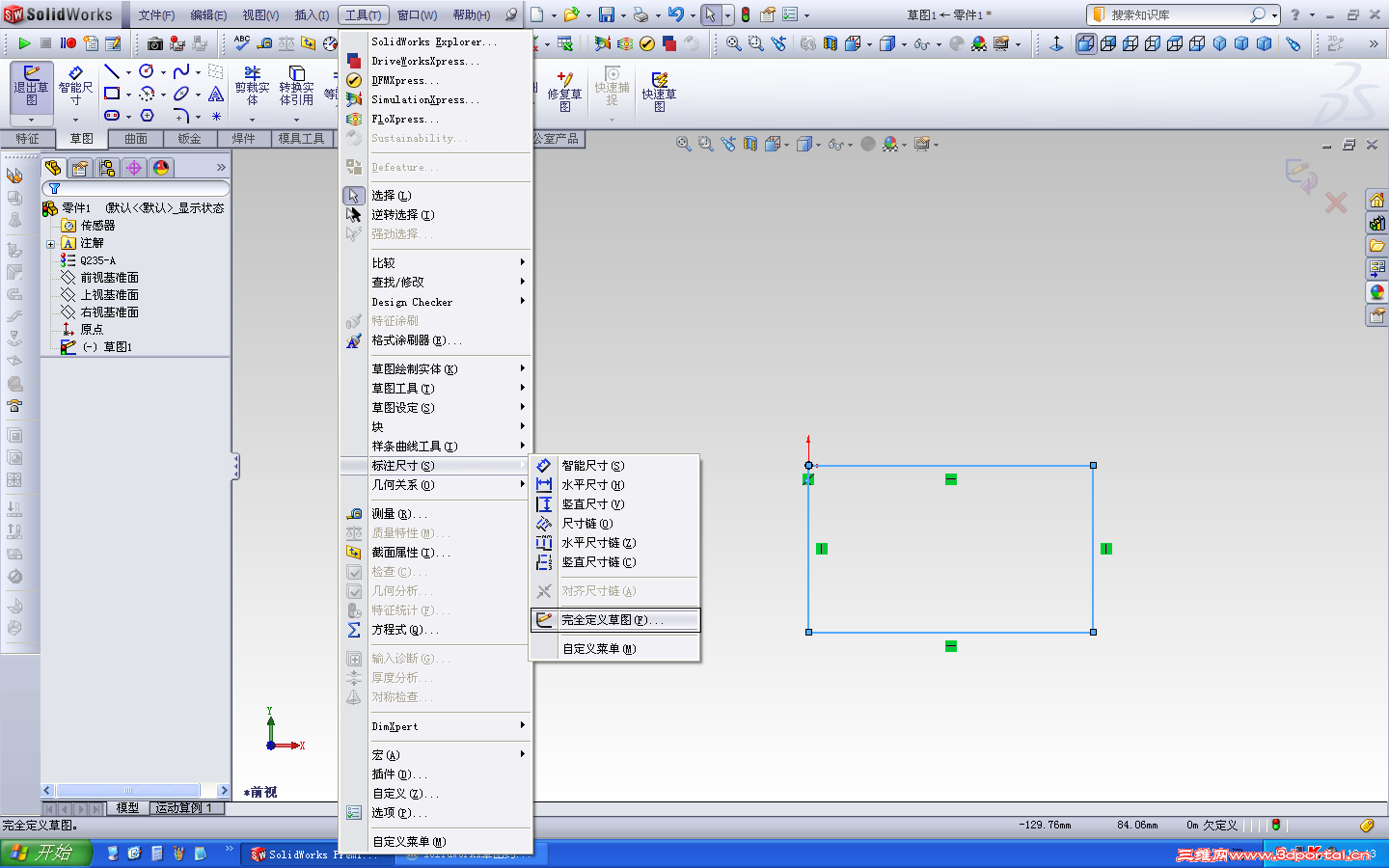
Task: Select the Straight Slot sketch tool
Action: coord(112,115)
